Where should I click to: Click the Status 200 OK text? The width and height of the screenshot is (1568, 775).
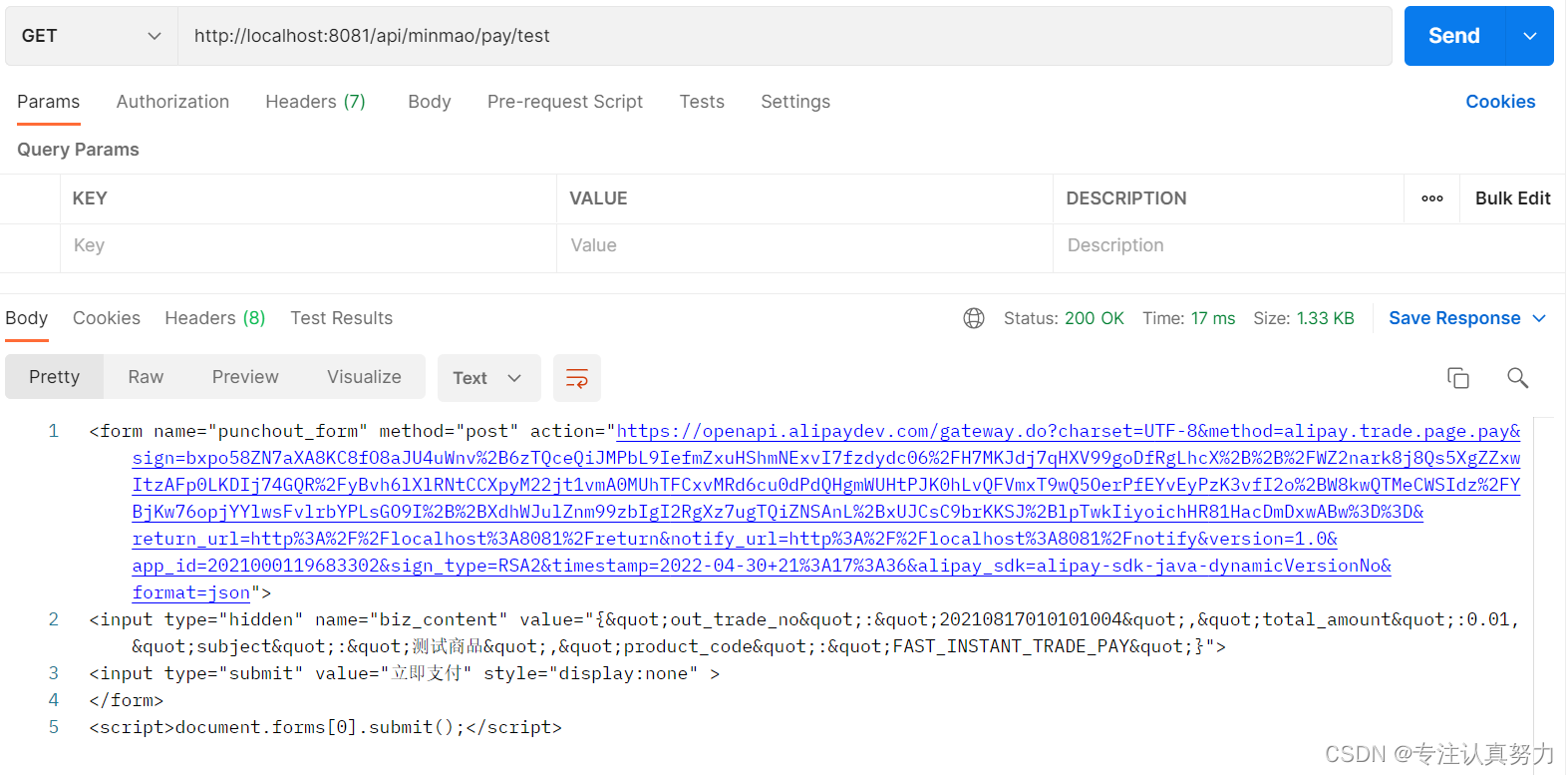(1064, 318)
